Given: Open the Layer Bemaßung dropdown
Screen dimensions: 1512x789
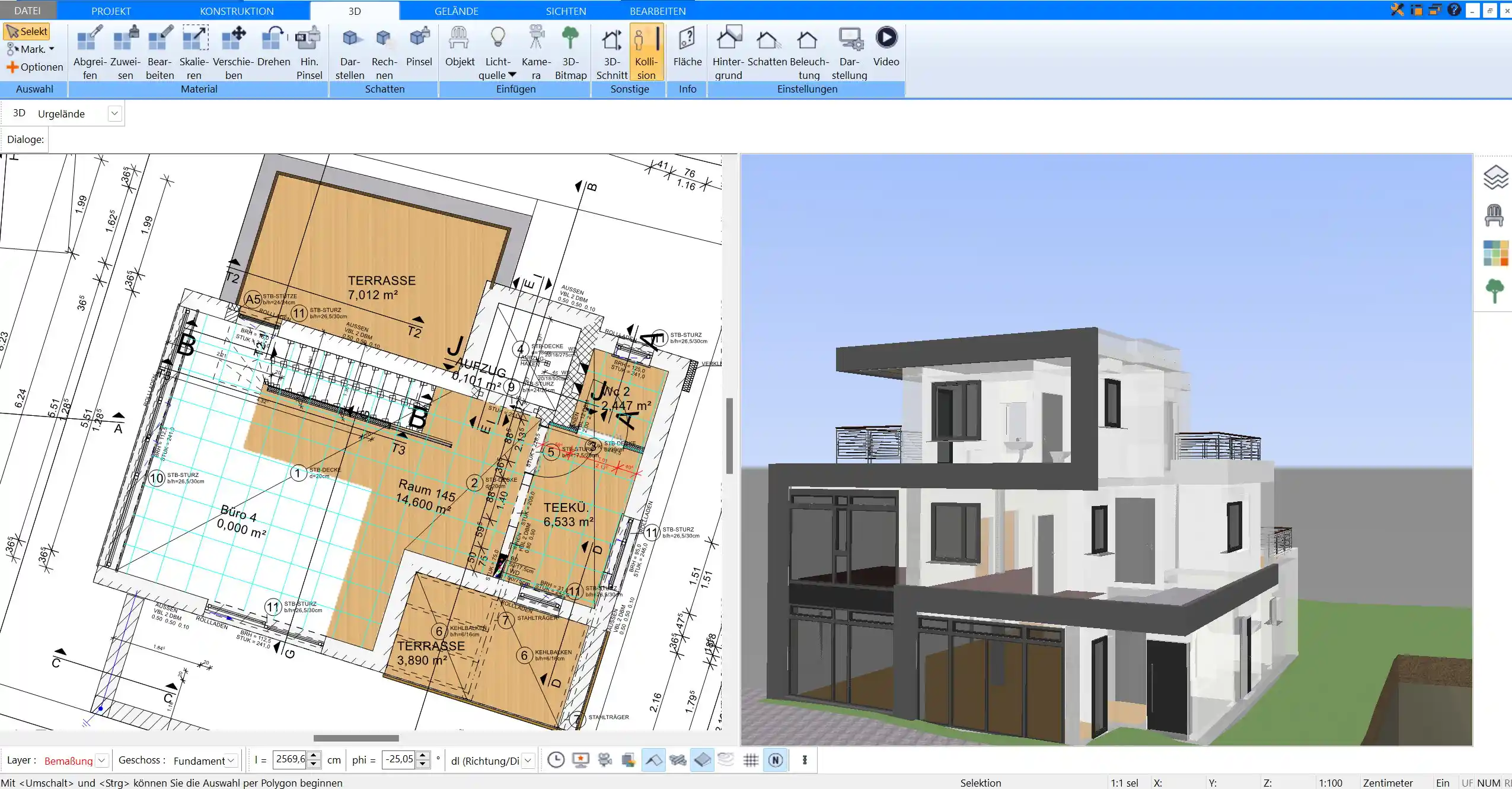Looking at the screenshot, I should pos(101,761).
